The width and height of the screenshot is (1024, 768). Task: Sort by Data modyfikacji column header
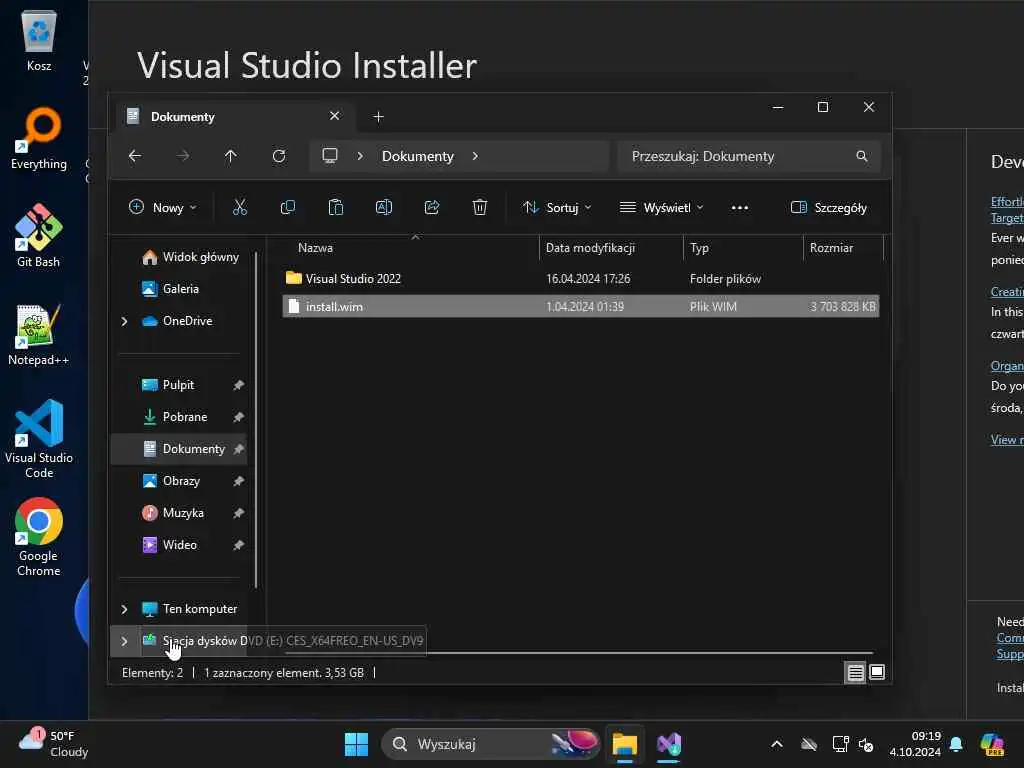pos(611,248)
